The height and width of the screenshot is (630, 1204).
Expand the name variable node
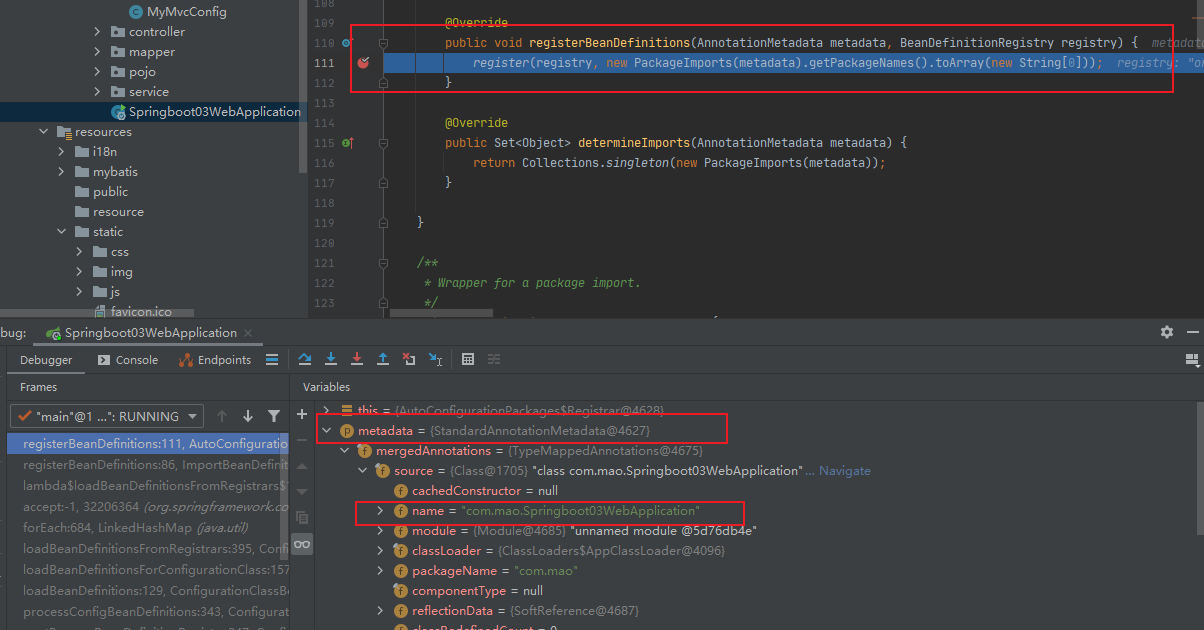[380, 511]
